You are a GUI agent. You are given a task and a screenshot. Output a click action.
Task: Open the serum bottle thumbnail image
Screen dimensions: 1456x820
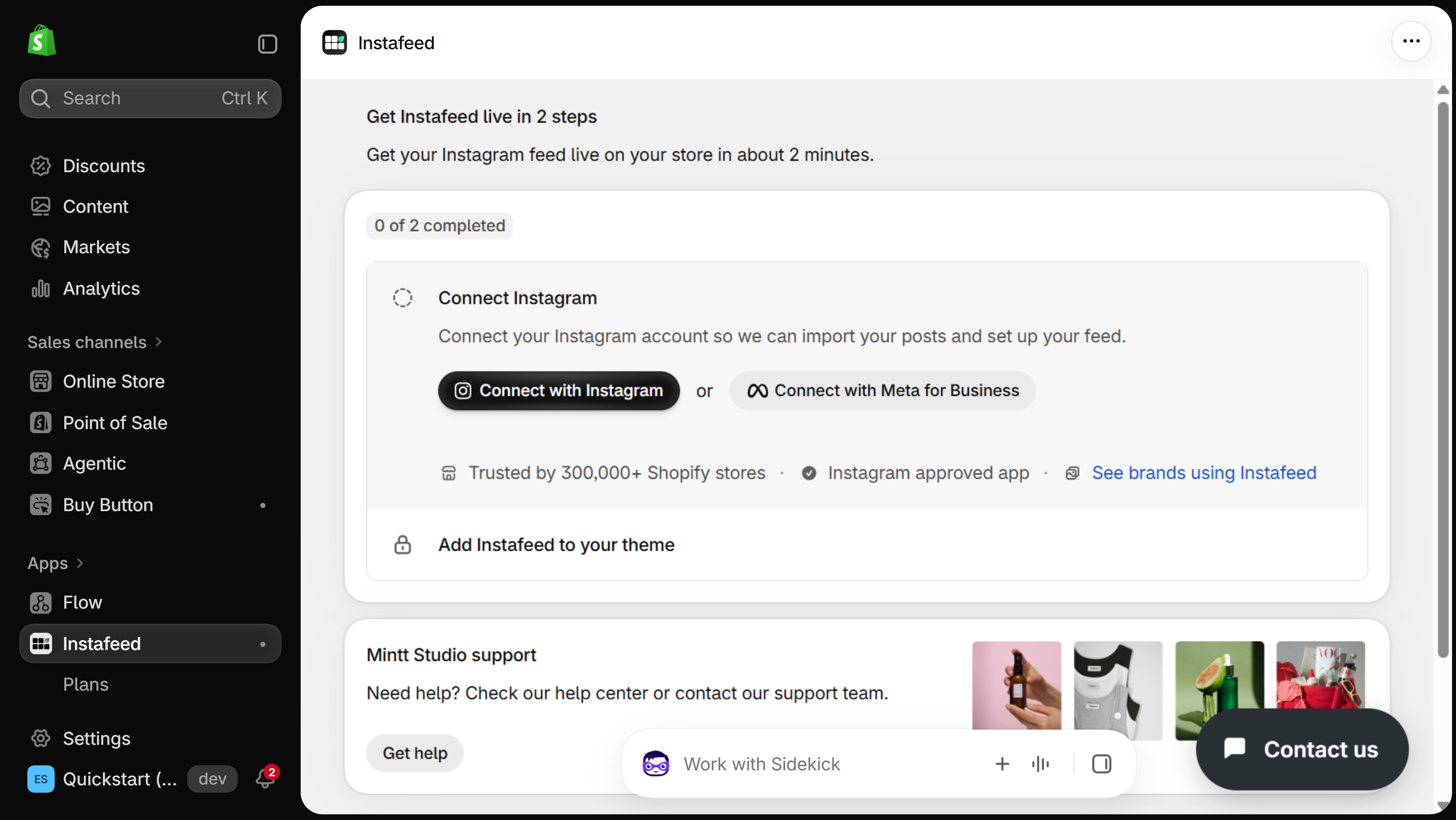[x=1017, y=685]
